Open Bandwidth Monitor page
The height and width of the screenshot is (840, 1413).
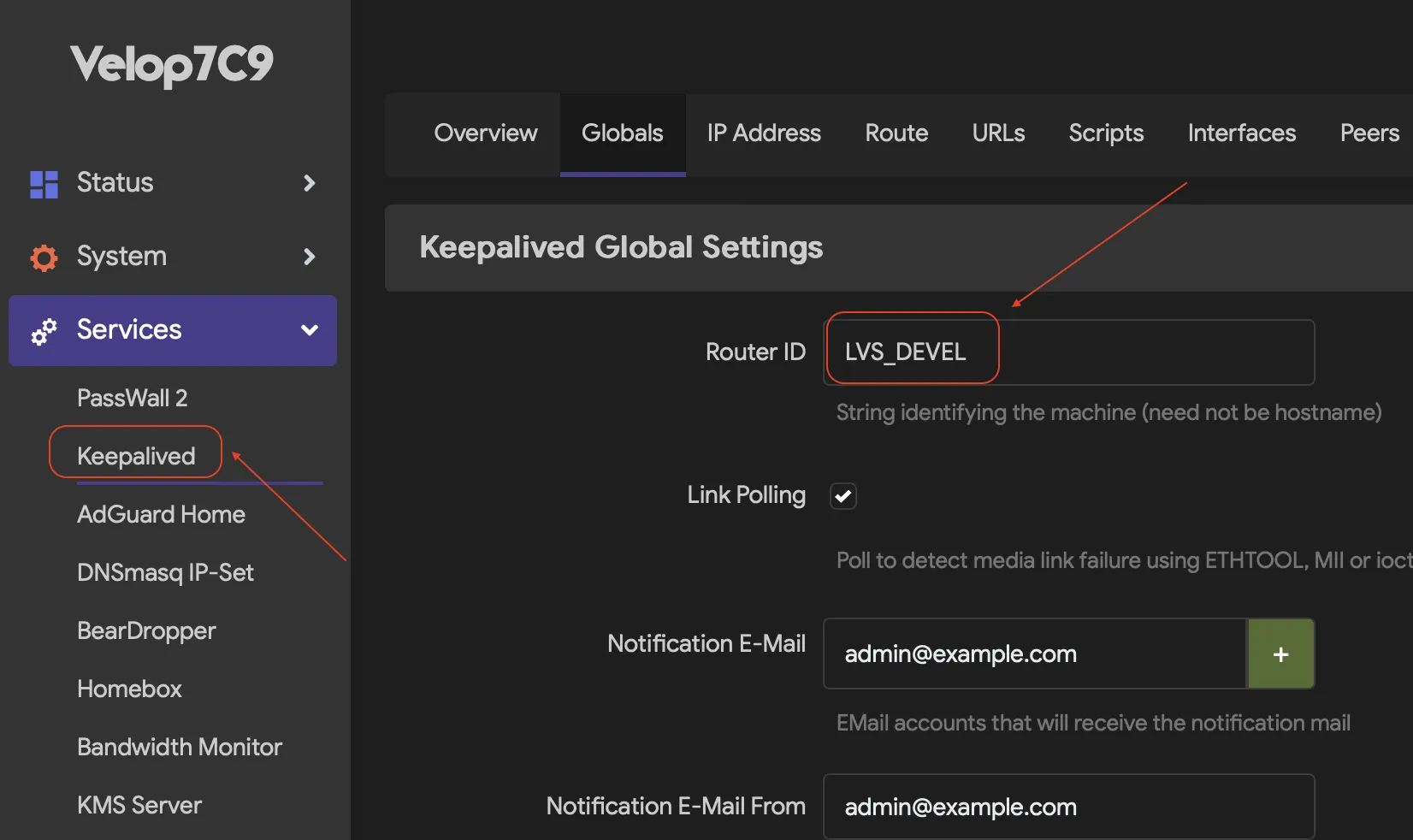point(180,747)
